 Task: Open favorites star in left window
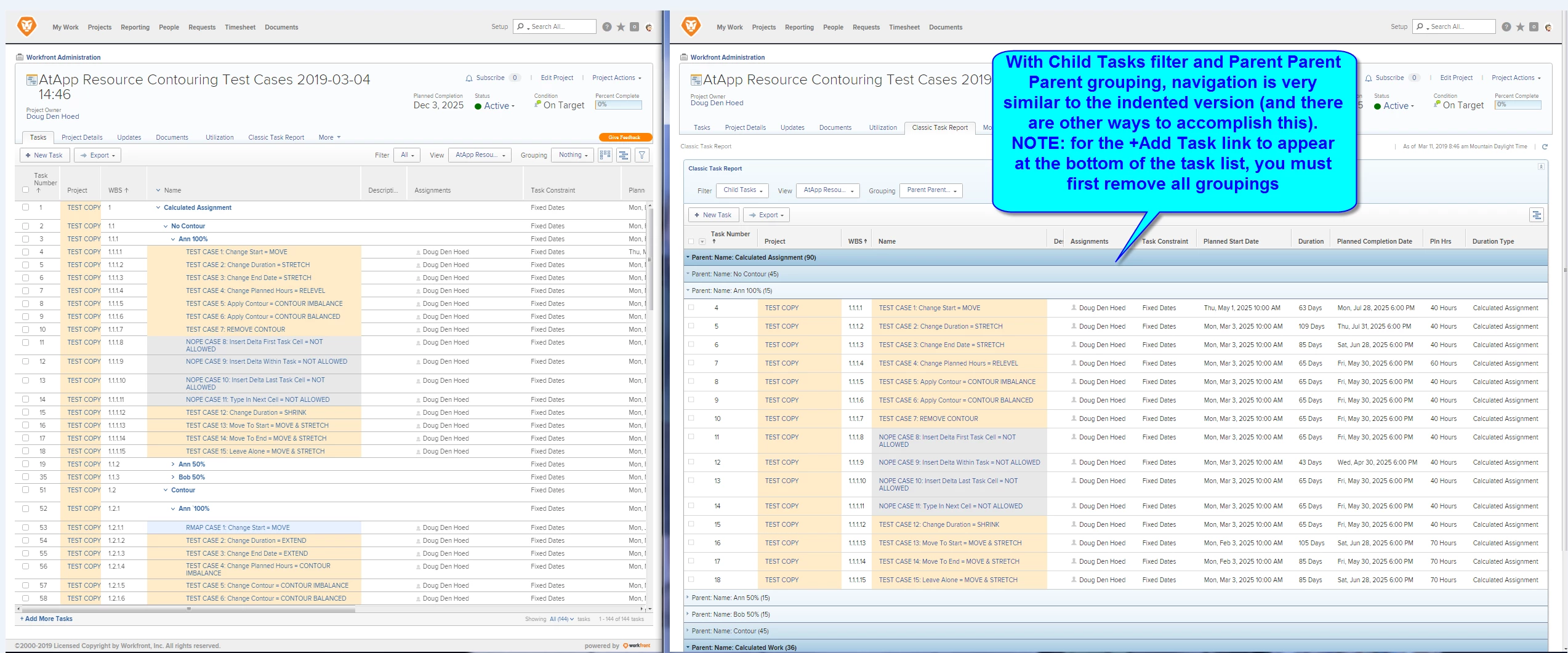621,26
